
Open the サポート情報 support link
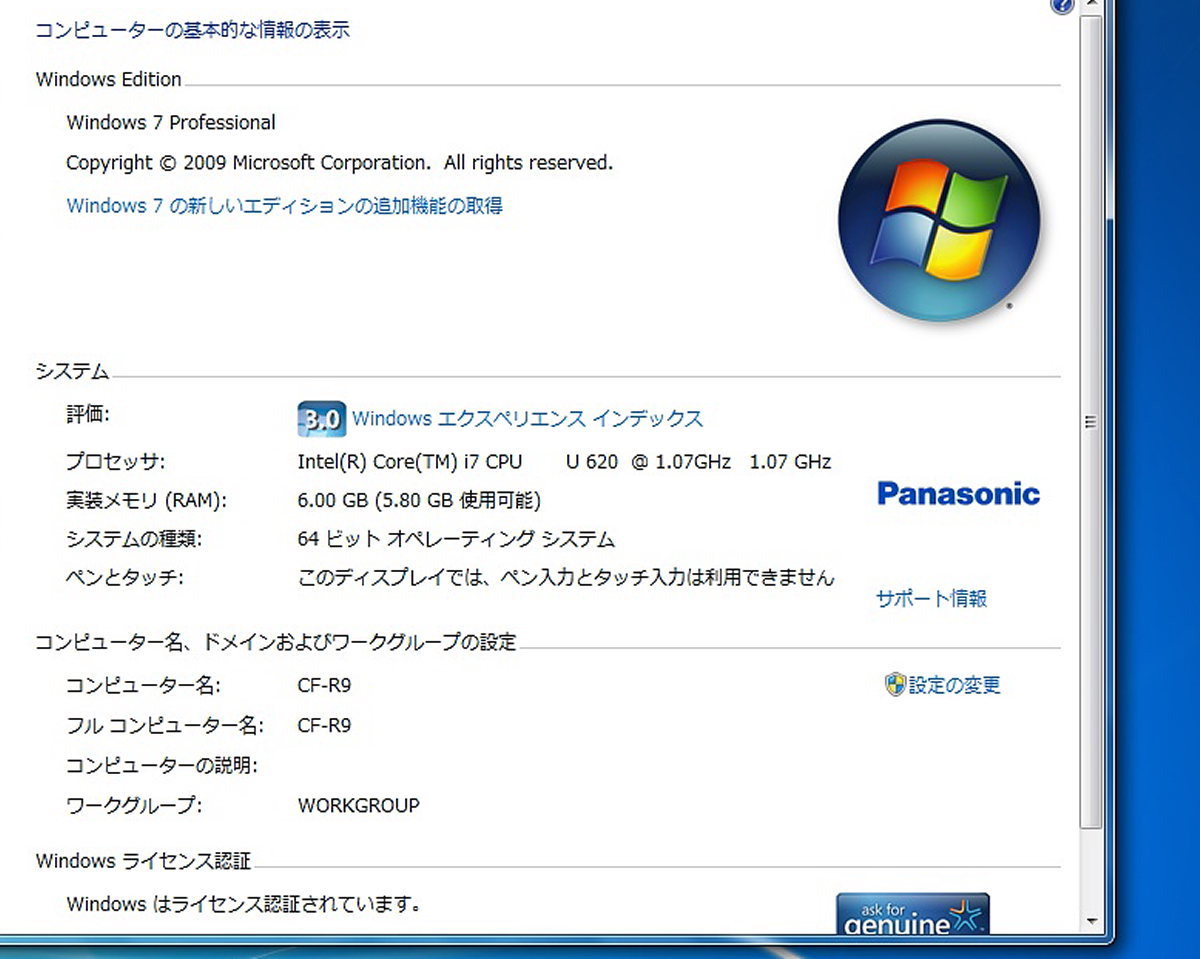[x=930, y=598]
